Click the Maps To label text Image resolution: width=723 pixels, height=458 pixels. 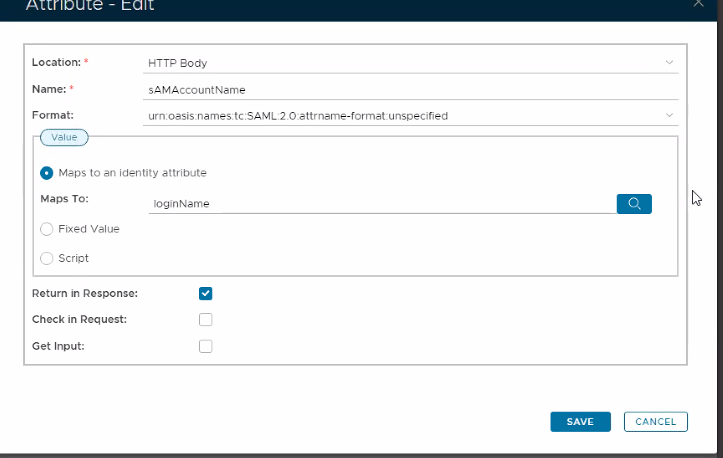[x=65, y=199]
